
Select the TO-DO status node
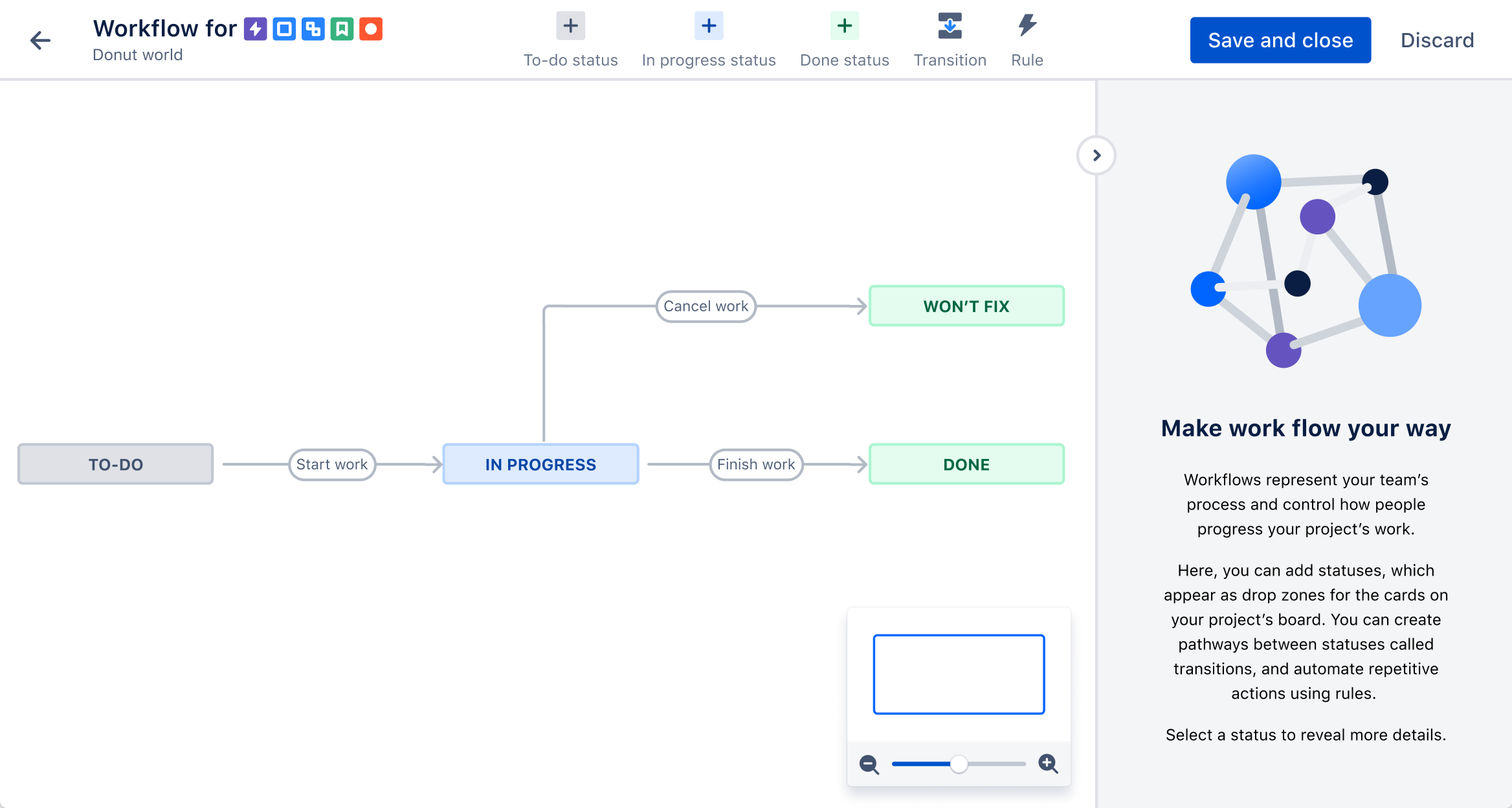coord(114,463)
